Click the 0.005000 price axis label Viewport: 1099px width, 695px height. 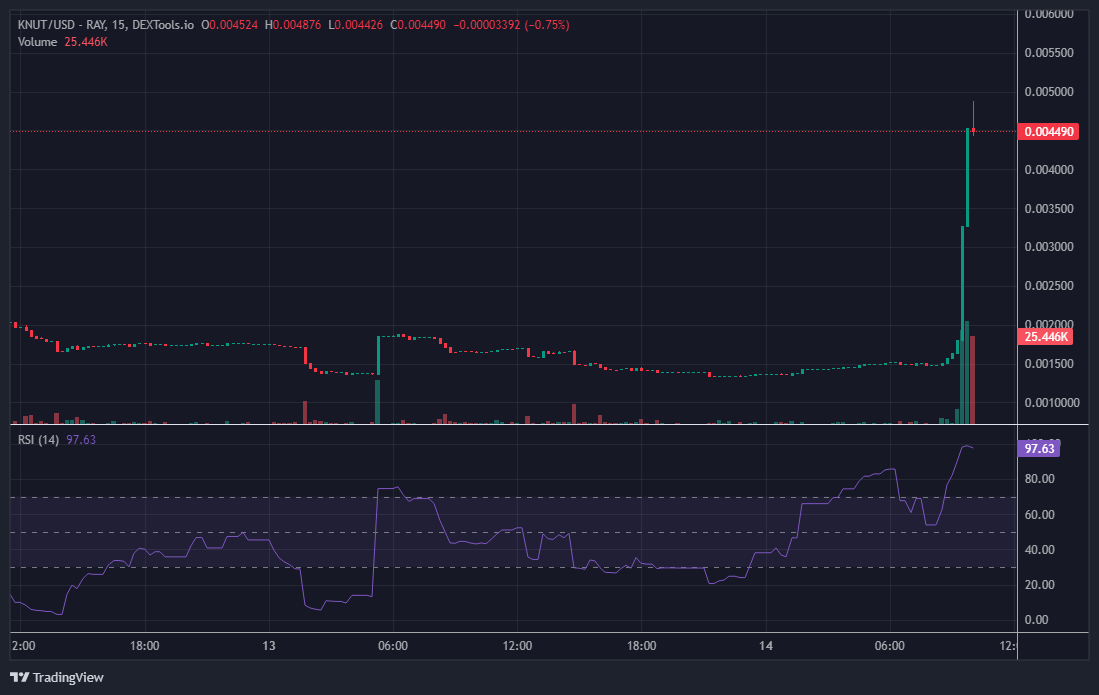pos(1049,92)
